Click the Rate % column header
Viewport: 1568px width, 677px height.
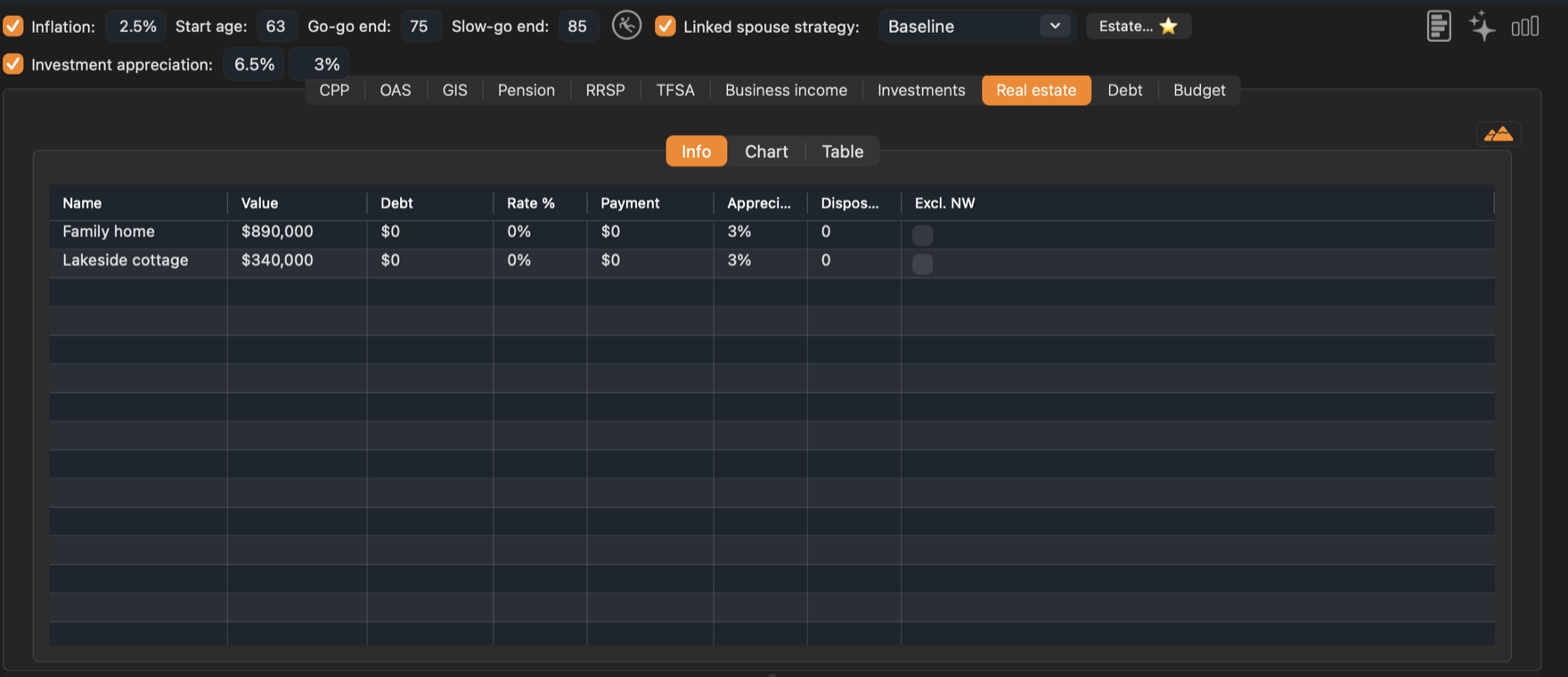[x=540, y=203]
